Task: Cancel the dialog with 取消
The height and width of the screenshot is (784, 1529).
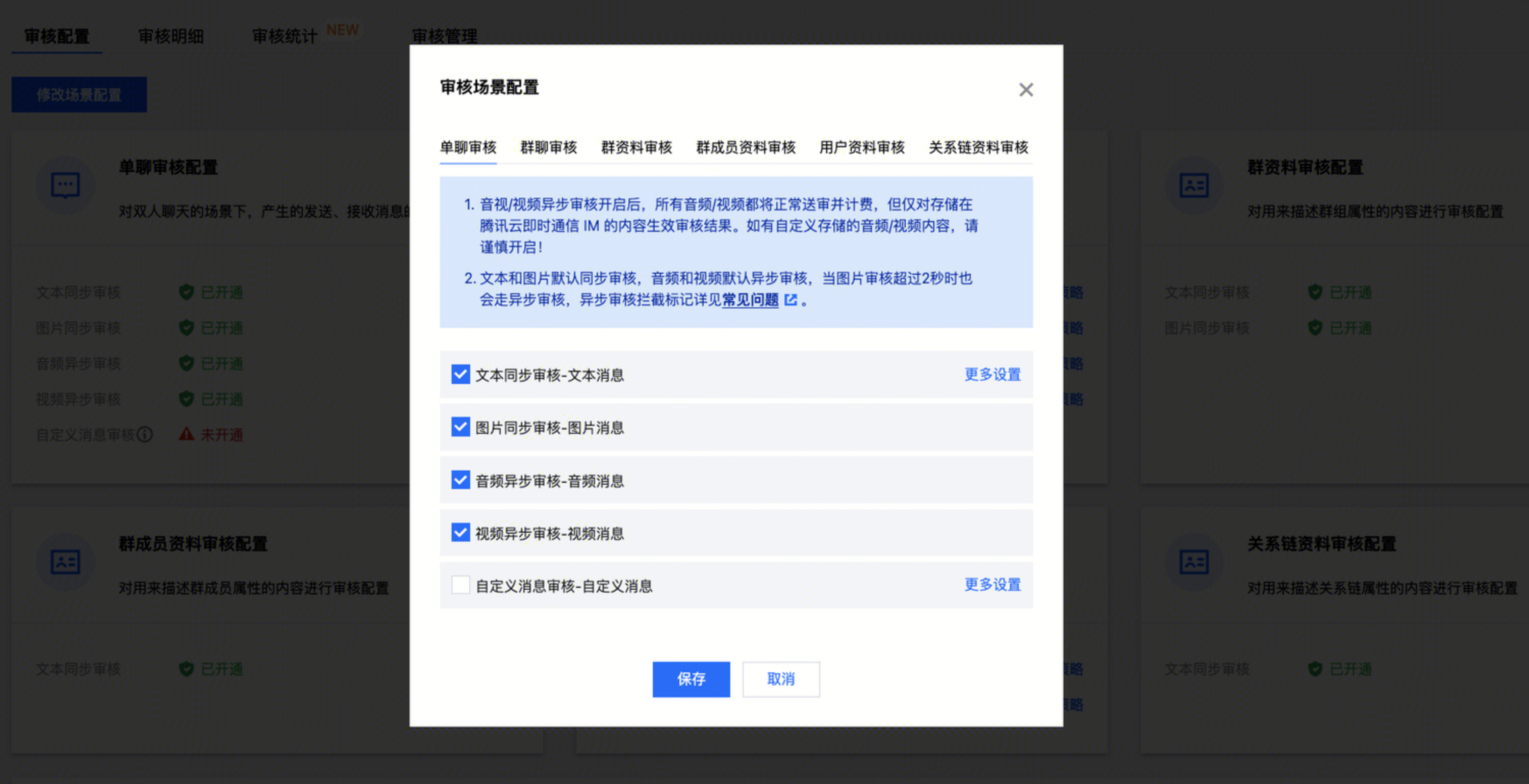Action: (x=780, y=679)
